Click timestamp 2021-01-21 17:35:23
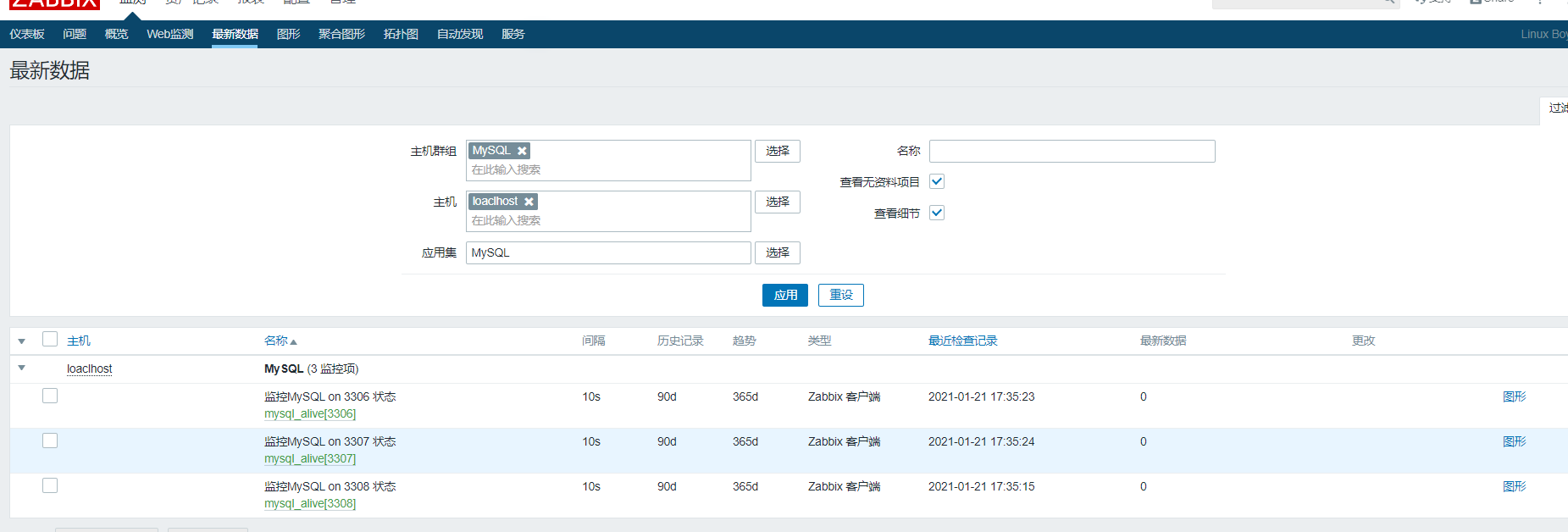The image size is (1568, 532). click(981, 396)
